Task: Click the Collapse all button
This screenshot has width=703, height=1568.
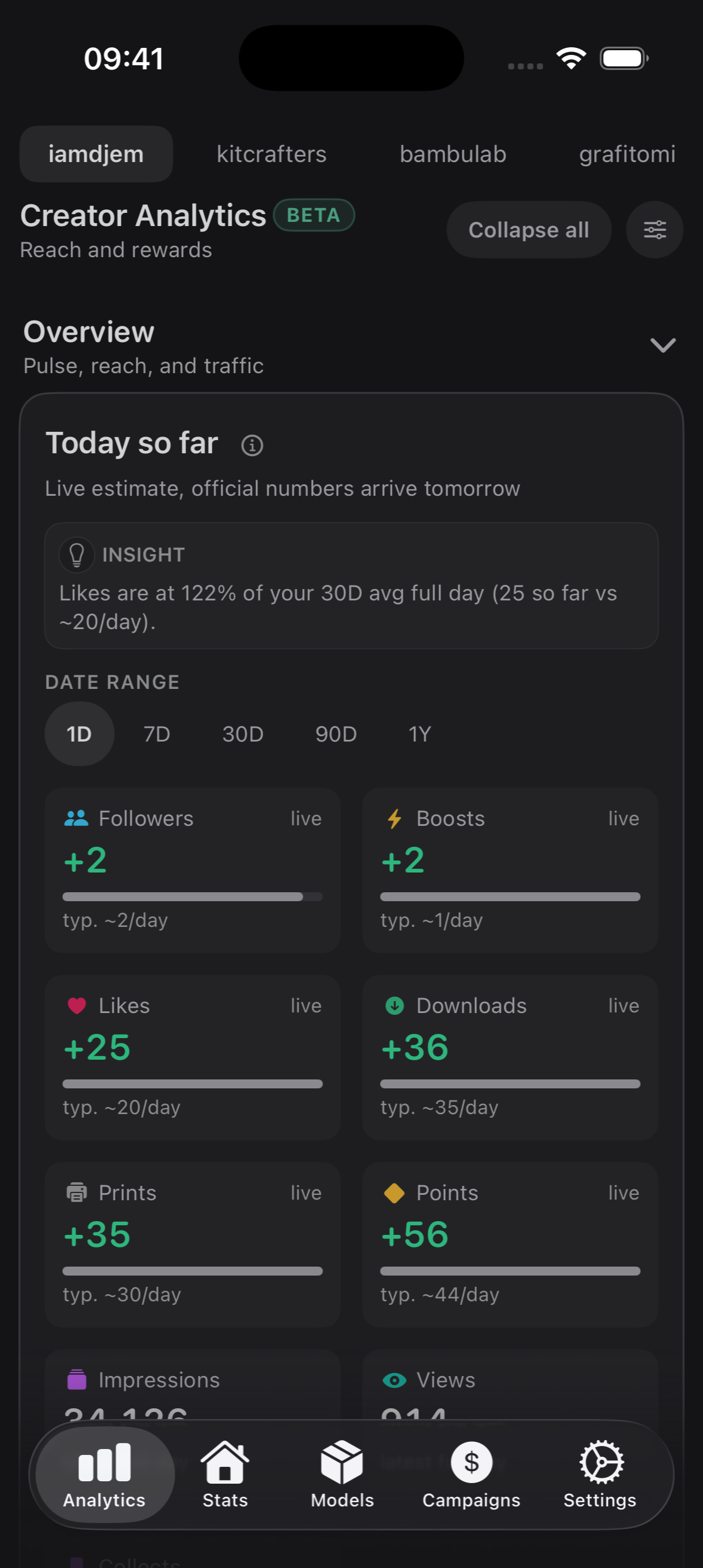Action: 529,230
